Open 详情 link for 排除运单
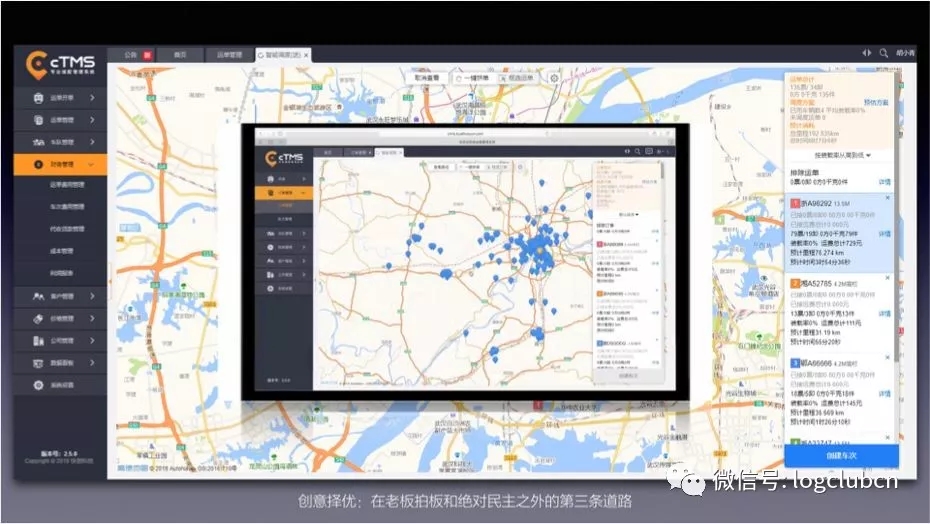This screenshot has height=524, width=930. 884,182
